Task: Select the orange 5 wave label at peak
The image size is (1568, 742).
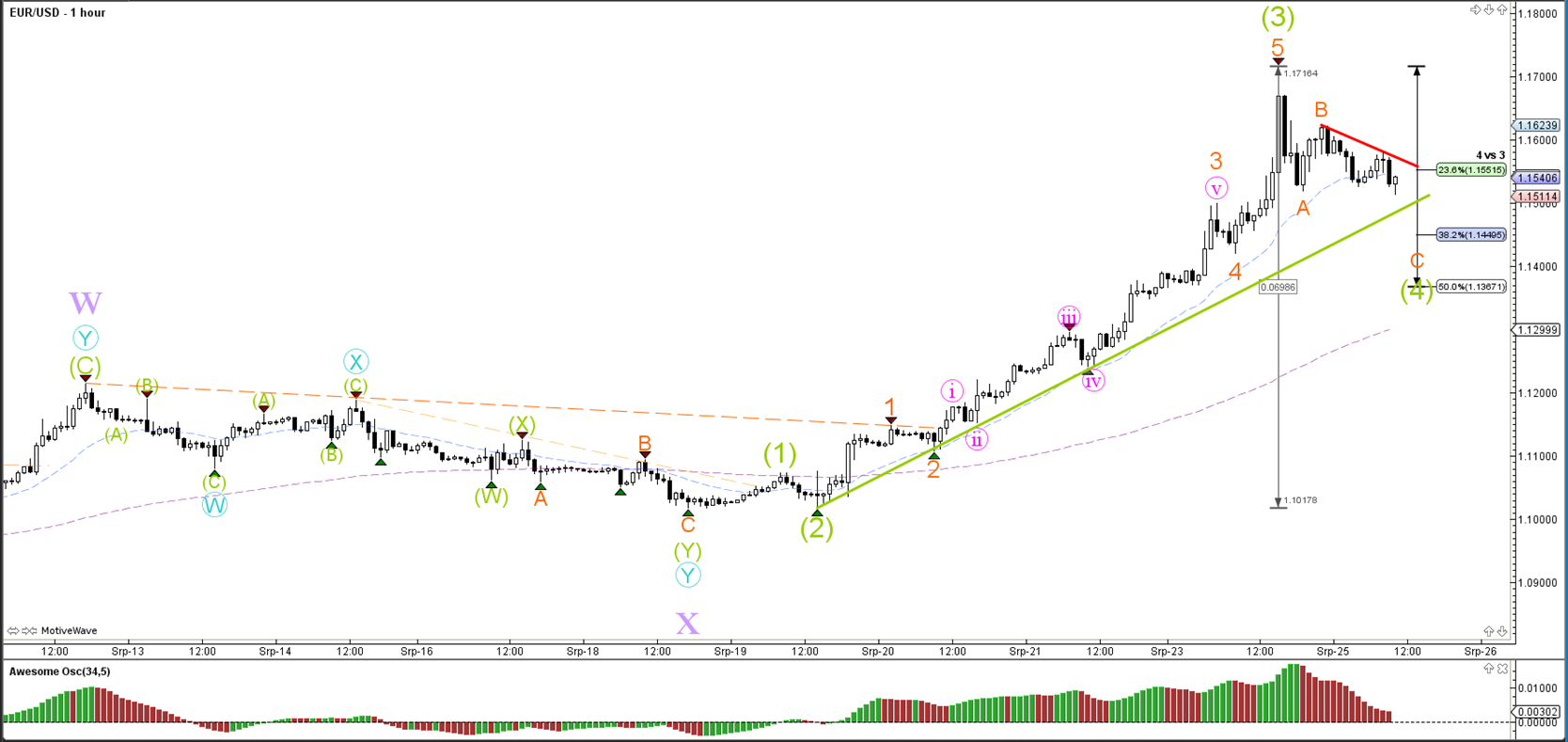Action: click(x=1278, y=48)
